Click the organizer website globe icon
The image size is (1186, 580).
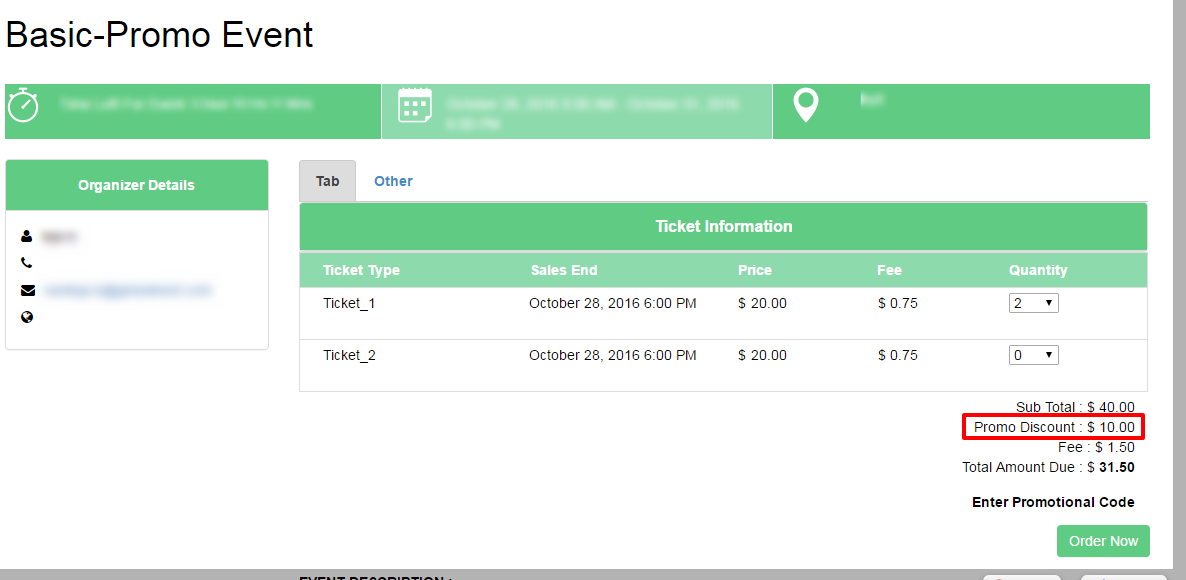tap(27, 317)
